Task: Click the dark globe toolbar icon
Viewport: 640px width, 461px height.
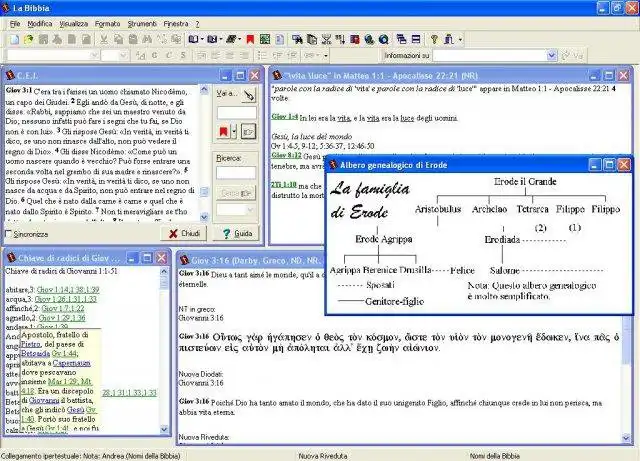Action: (369, 39)
